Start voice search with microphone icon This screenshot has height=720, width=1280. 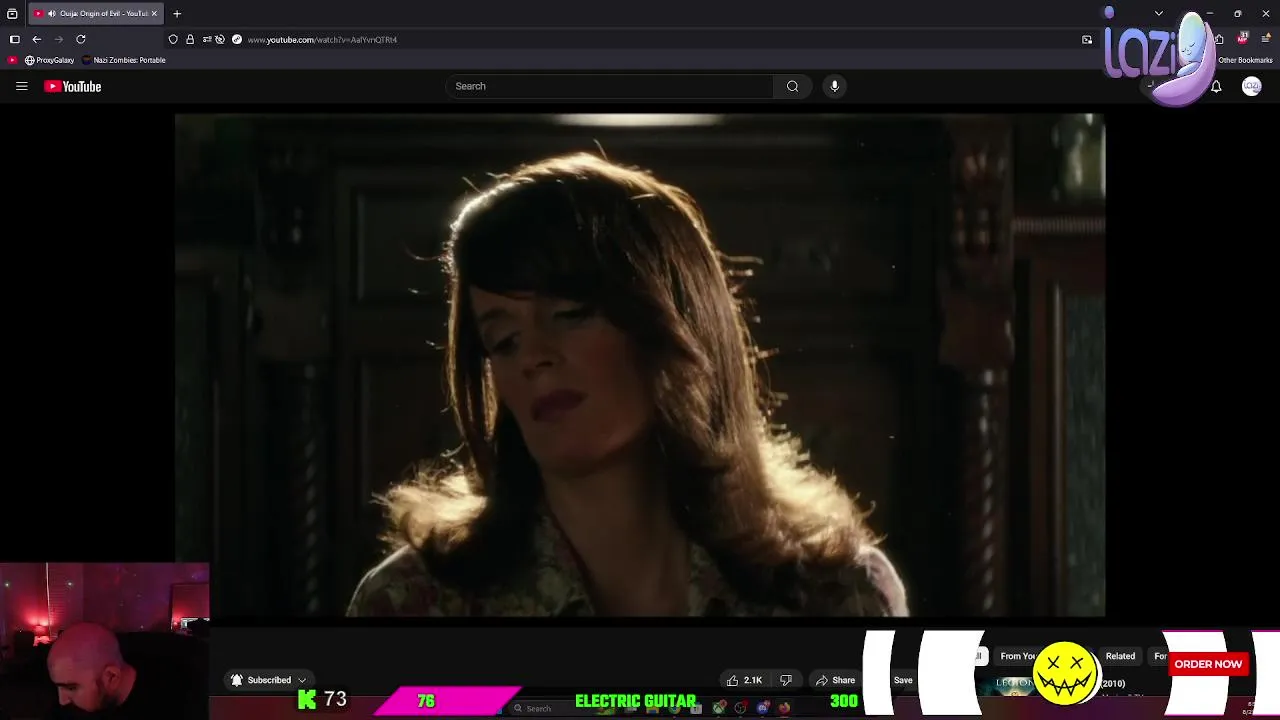pyautogui.click(x=834, y=86)
